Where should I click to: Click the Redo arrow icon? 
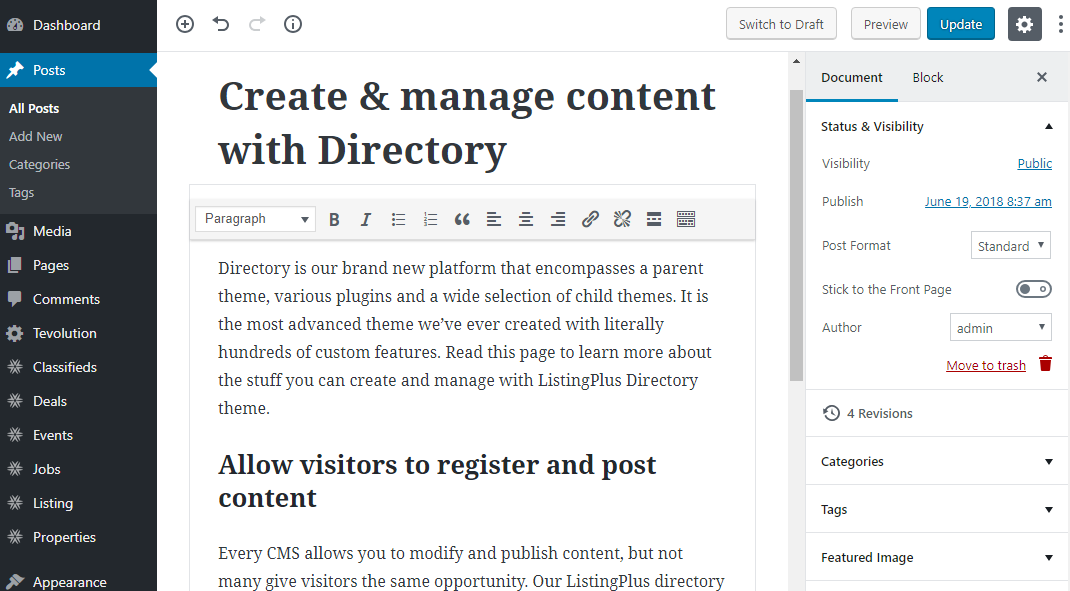[x=257, y=25]
